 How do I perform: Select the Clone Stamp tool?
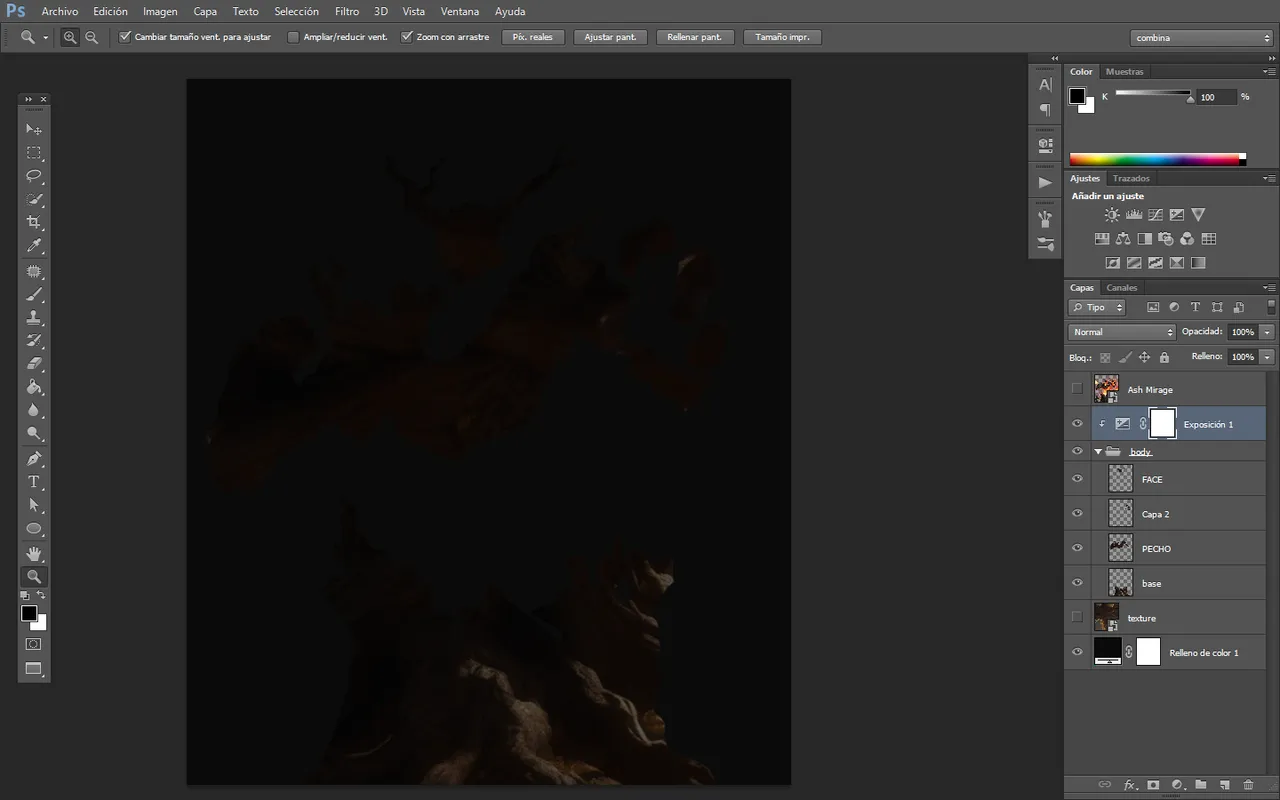click(34, 318)
